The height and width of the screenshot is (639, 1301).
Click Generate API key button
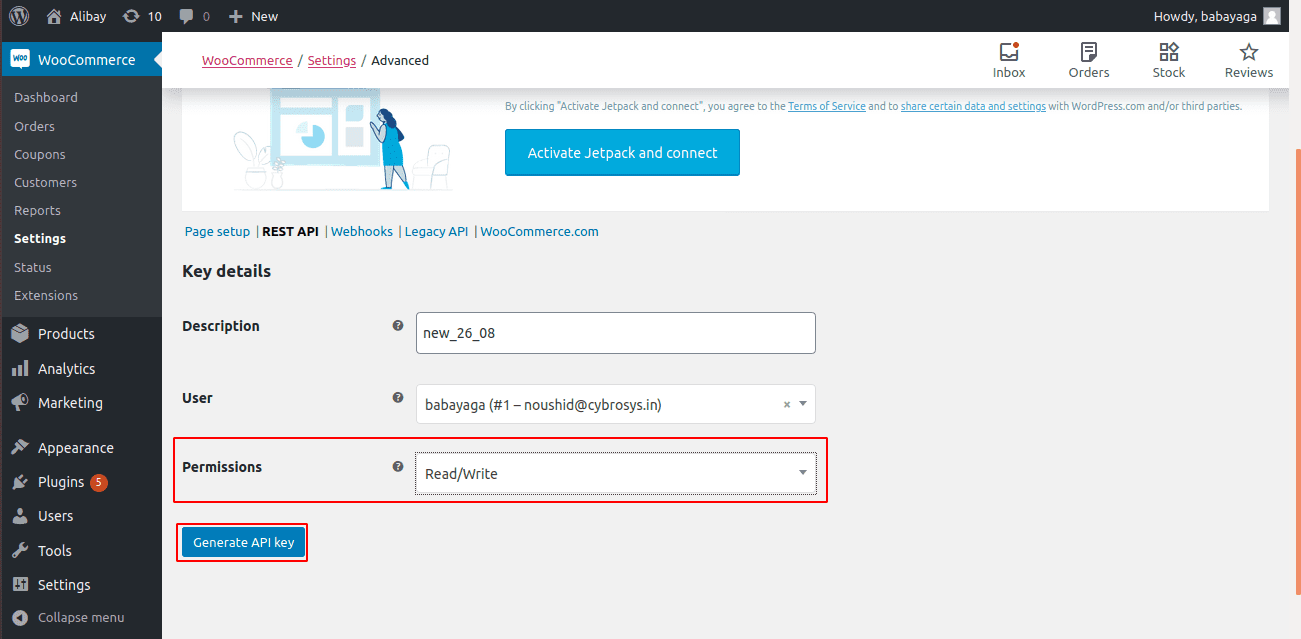[x=244, y=542]
